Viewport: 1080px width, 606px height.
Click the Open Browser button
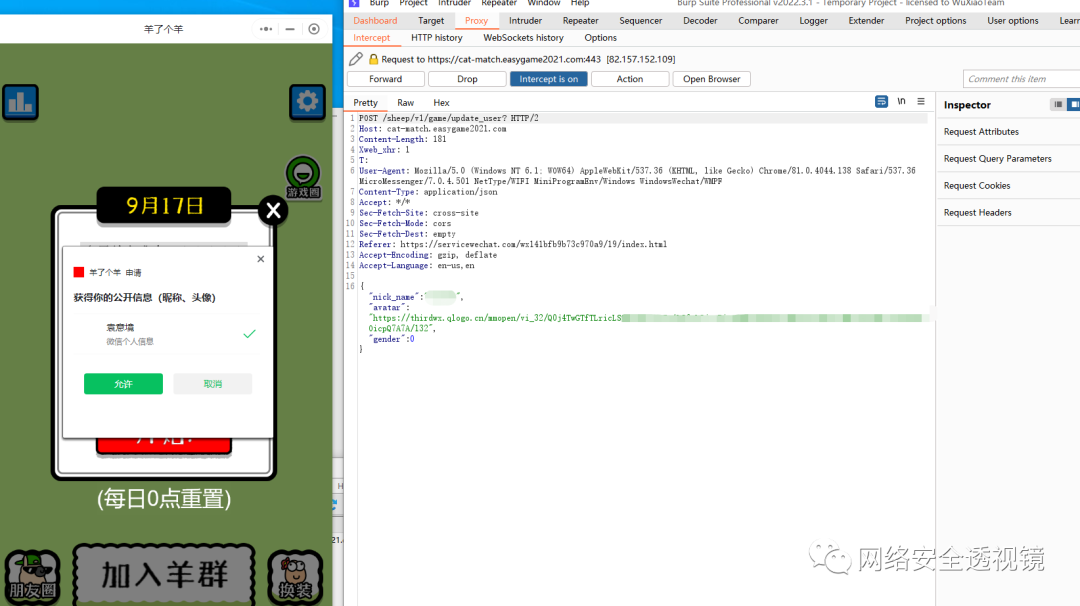pos(712,79)
